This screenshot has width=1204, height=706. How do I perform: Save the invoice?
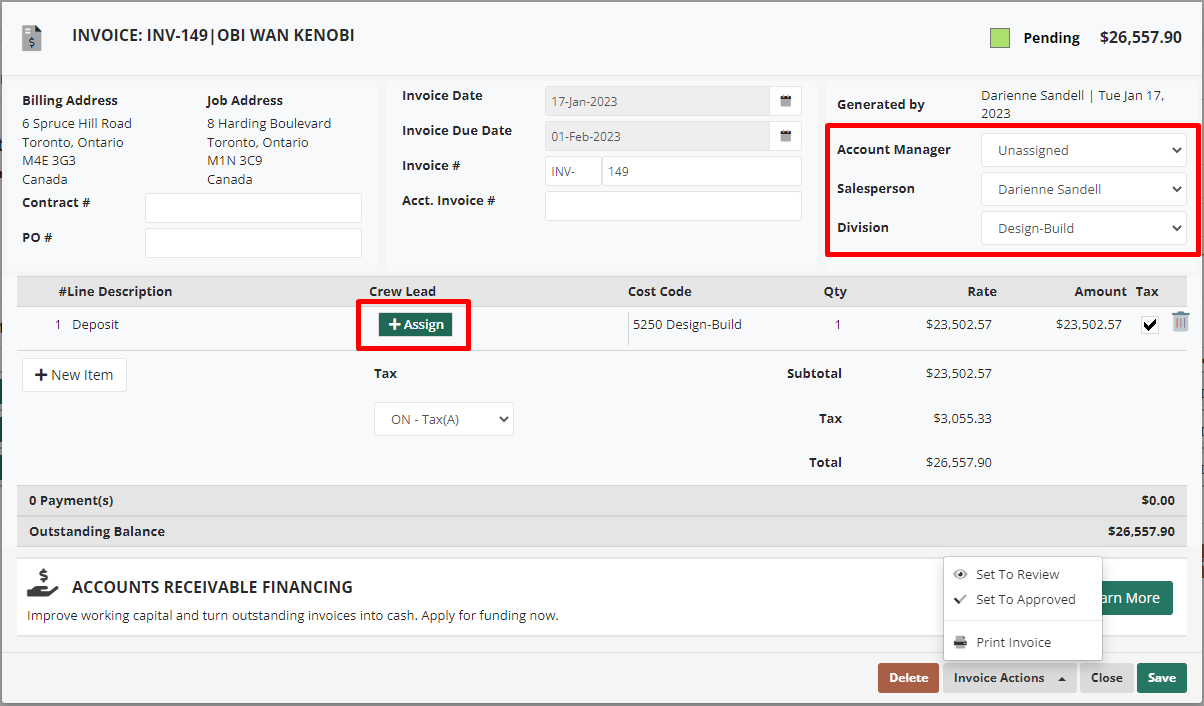[x=1161, y=677]
